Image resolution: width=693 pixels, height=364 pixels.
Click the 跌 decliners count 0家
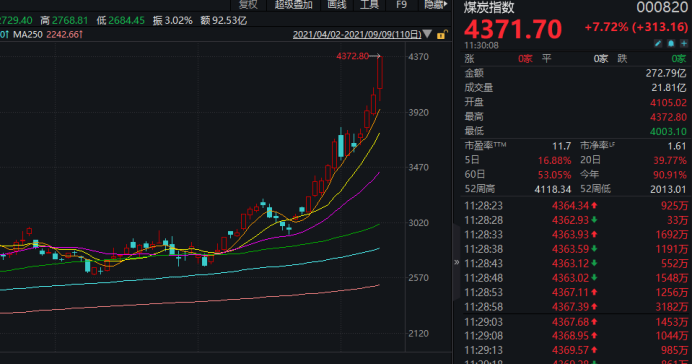(679, 59)
